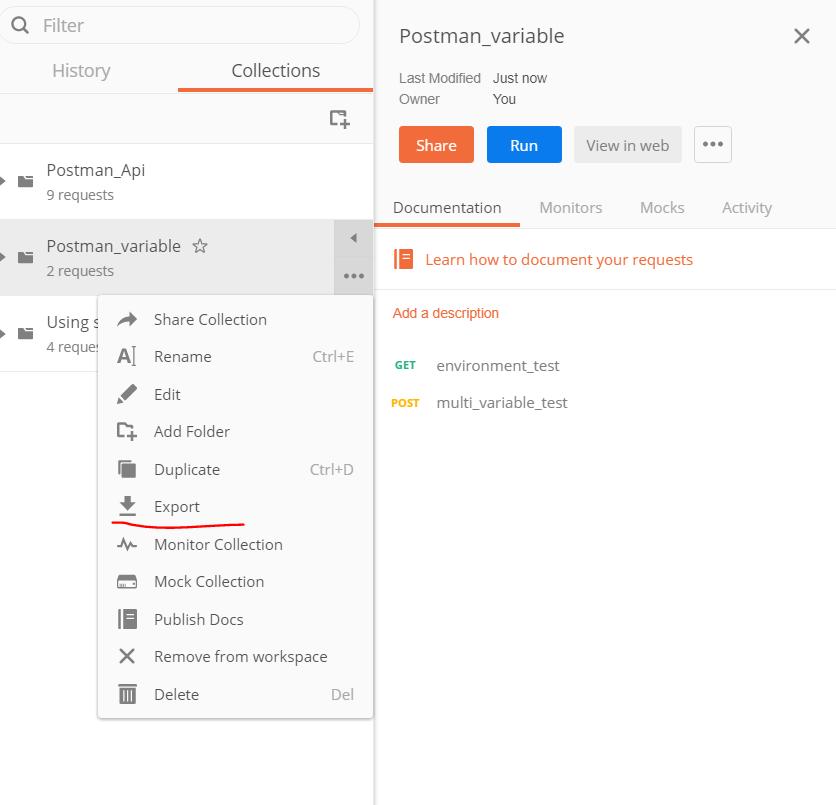Click the Export download icon
The image size is (836, 805).
click(127, 506)
